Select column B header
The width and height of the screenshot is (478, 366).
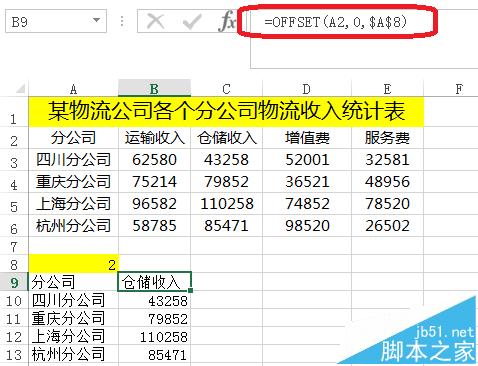click(154, 89)
